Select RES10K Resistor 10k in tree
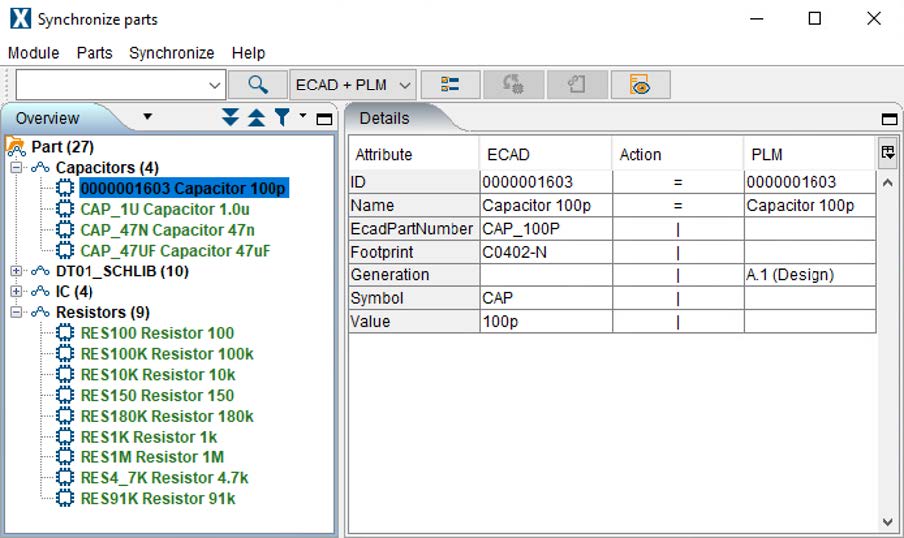This screenshot has width=904, height=538. tap(157, 375)
